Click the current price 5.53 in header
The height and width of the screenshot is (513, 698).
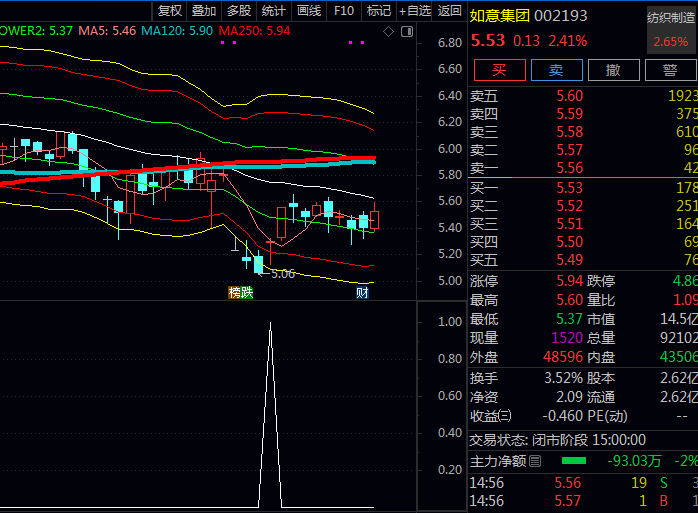(488, 41)
